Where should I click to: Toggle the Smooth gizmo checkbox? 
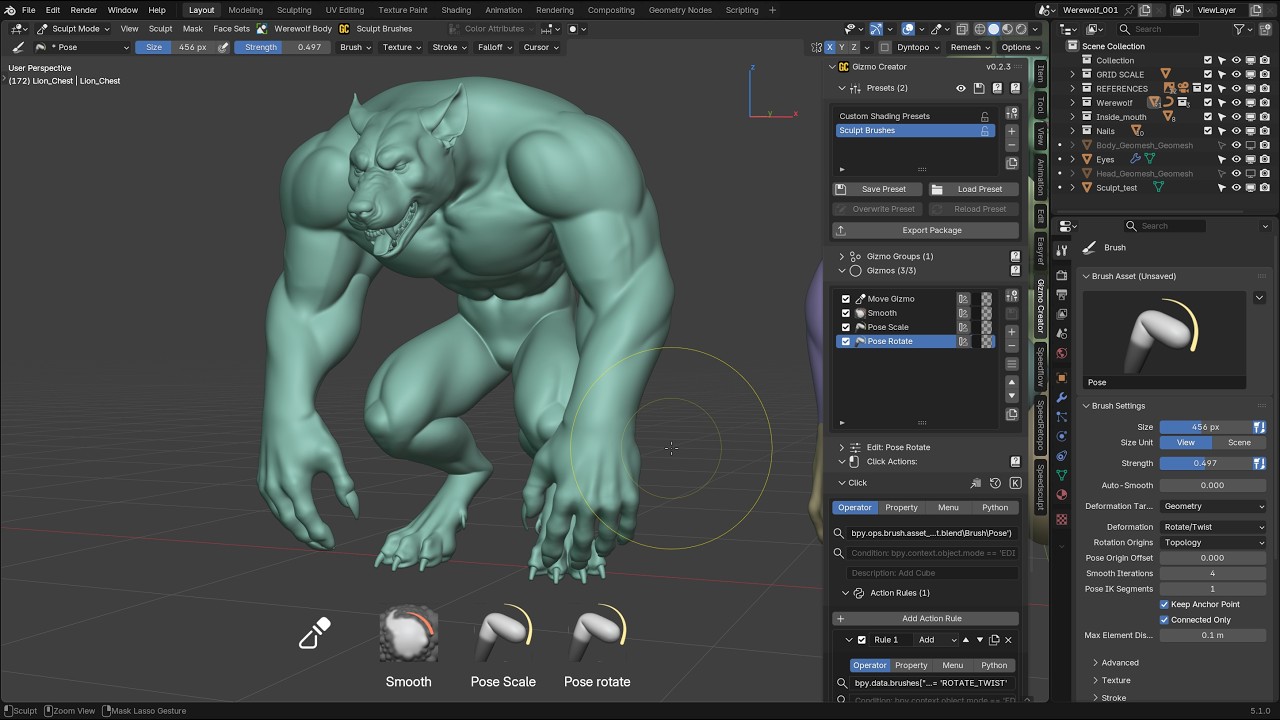pyautogui.click(x=846, y=313)
